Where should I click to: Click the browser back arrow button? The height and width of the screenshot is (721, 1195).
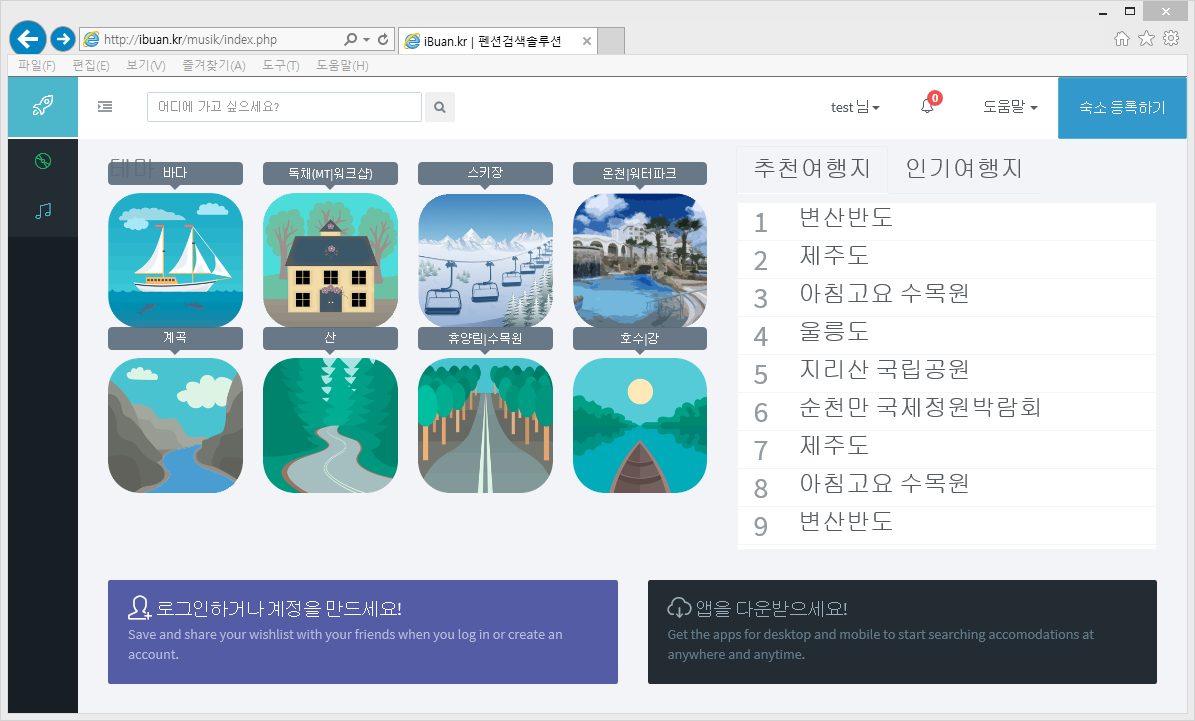point(27,39)
